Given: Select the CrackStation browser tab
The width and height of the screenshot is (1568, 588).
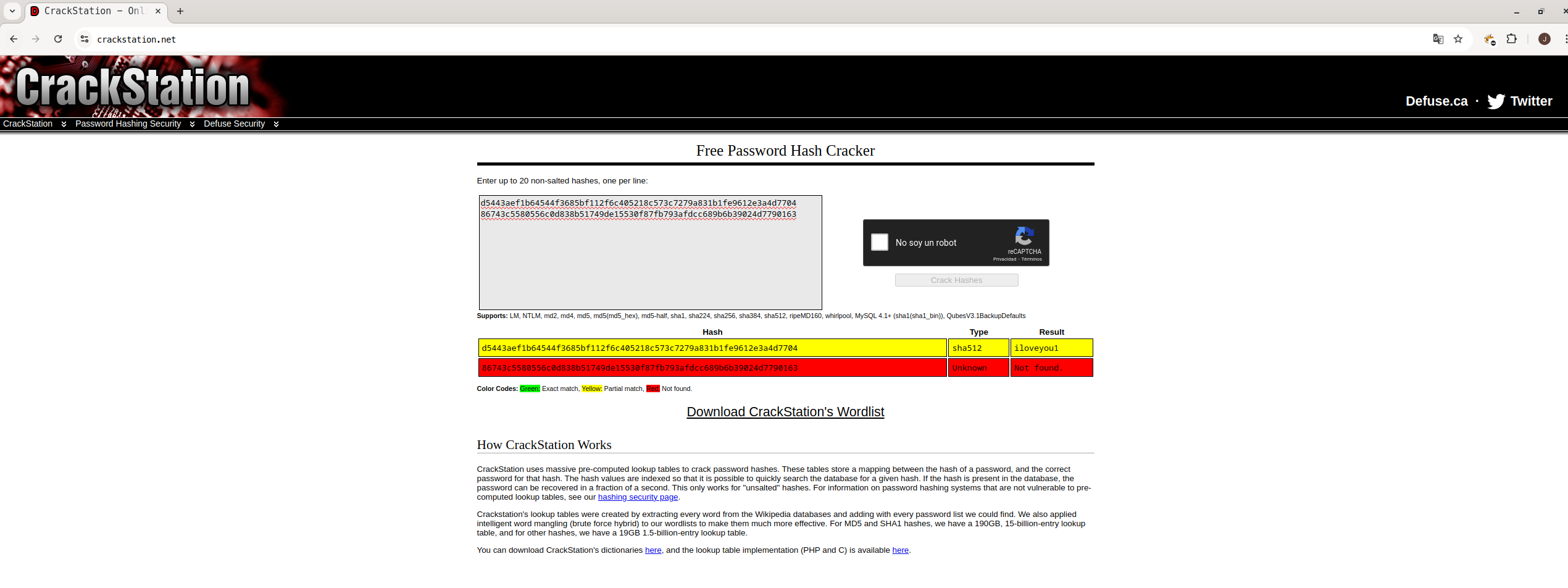Looking at the screenshot, I should [93, 11].
